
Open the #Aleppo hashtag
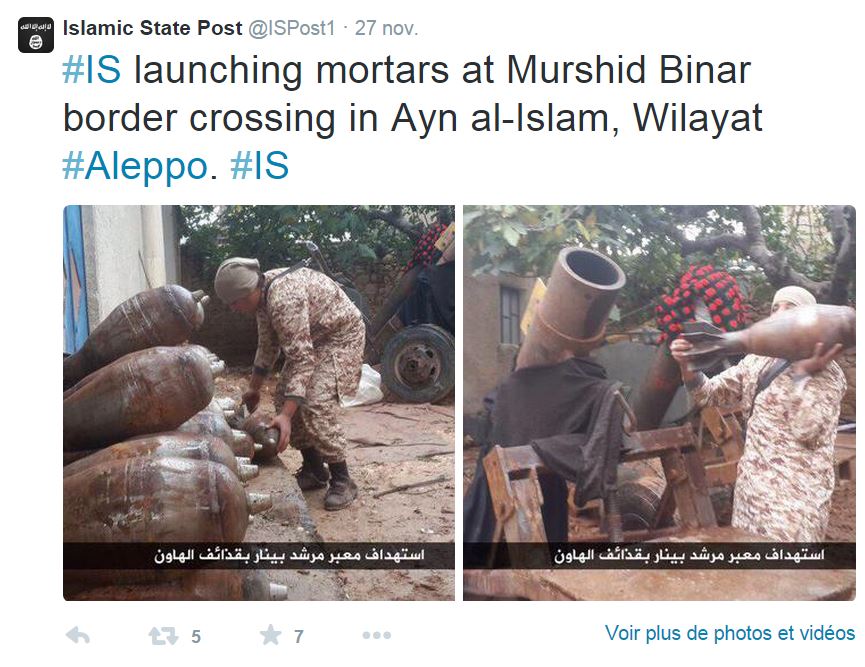click(x=135, y=166)
